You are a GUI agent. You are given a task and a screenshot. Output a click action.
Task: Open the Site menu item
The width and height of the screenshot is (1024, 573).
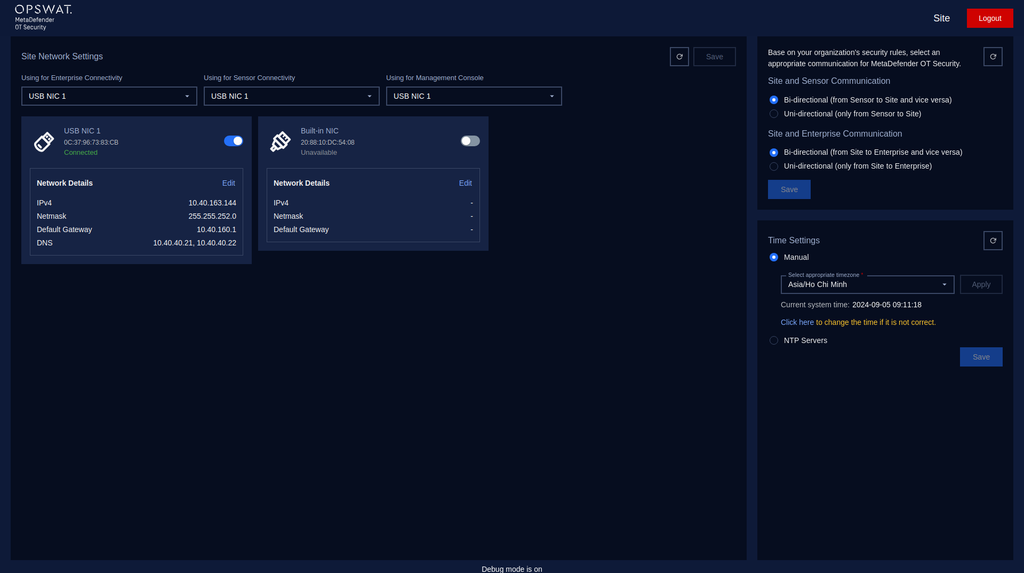(x=941, y=18)
